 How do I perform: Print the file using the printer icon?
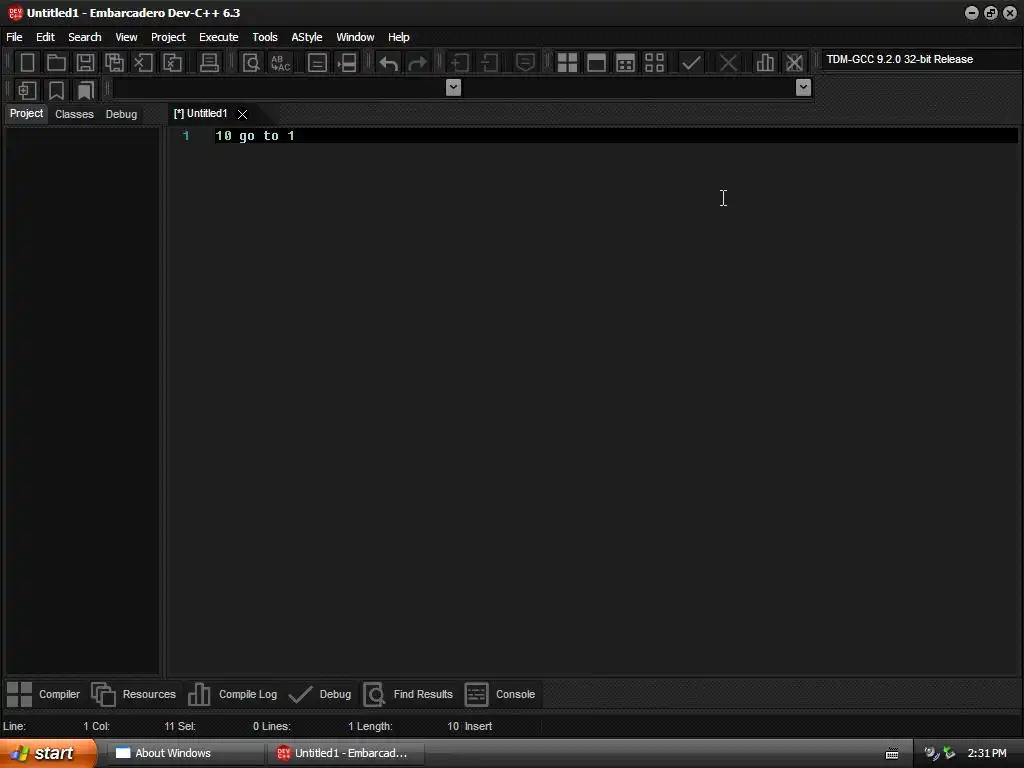209,63
